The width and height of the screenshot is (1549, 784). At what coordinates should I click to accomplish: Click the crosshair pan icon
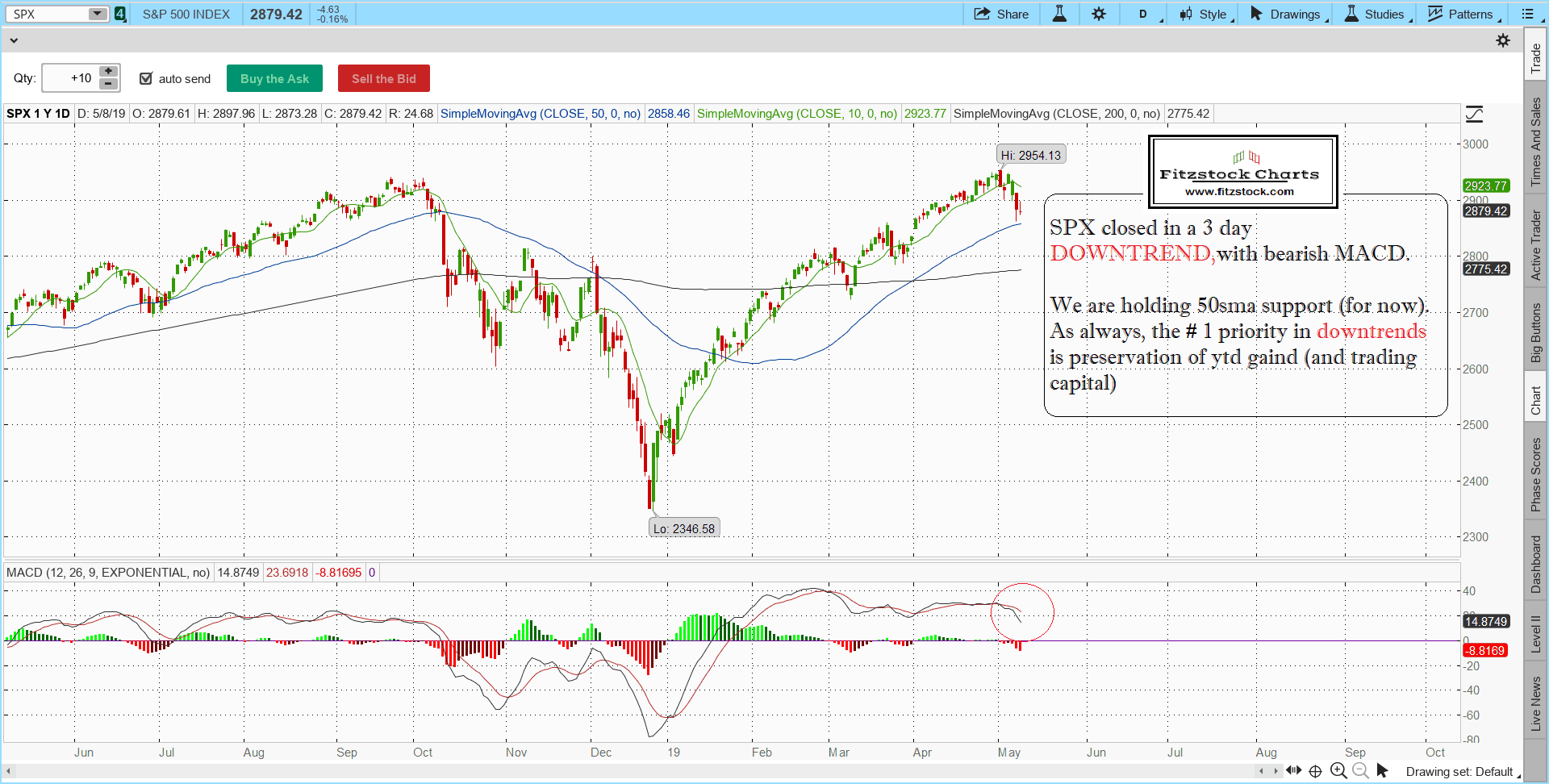click(x=1315, y=771)
